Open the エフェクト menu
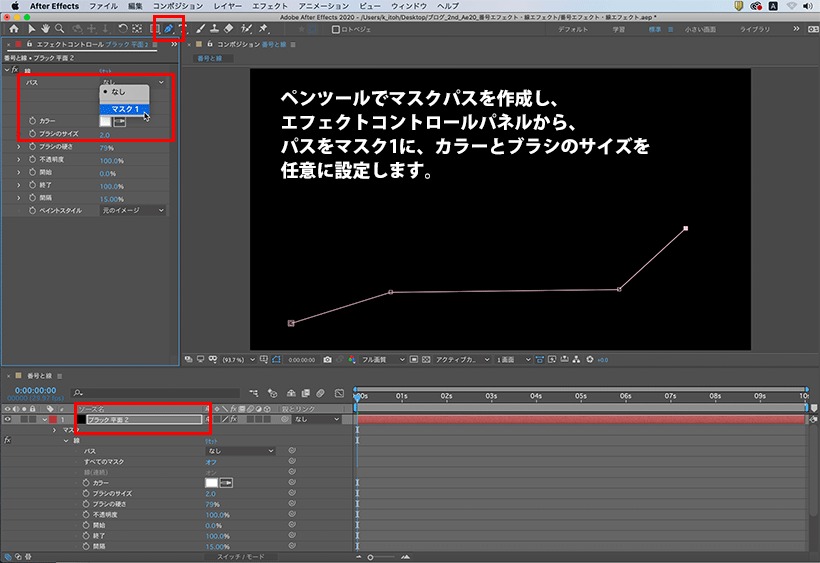Viewport: 820px width, 563px height. click(x=270, y=6)
